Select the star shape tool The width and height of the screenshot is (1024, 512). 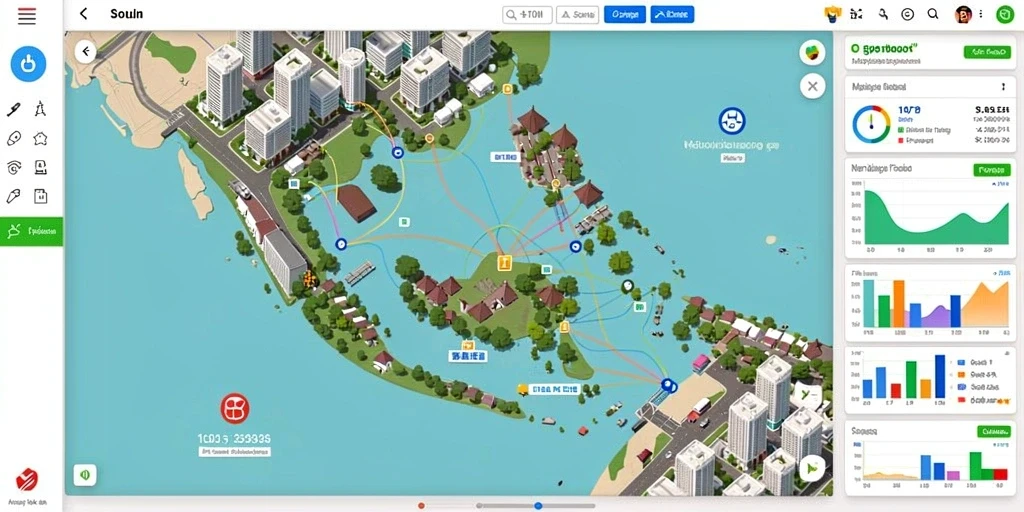pyautogui.click(x=40, y=138)
